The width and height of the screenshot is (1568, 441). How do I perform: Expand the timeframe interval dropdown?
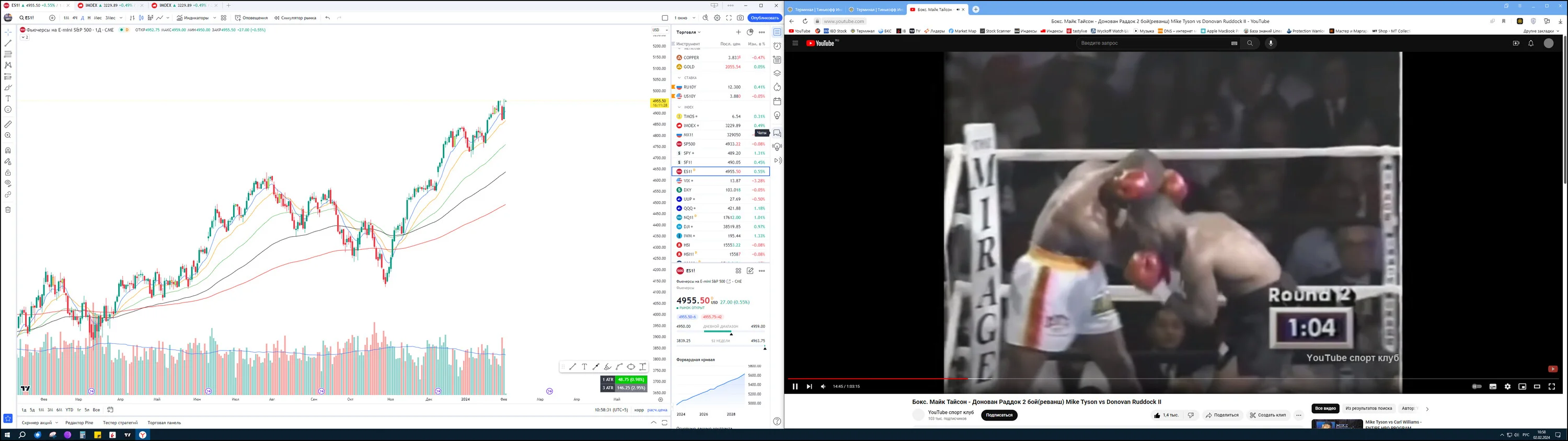point(121,18)
